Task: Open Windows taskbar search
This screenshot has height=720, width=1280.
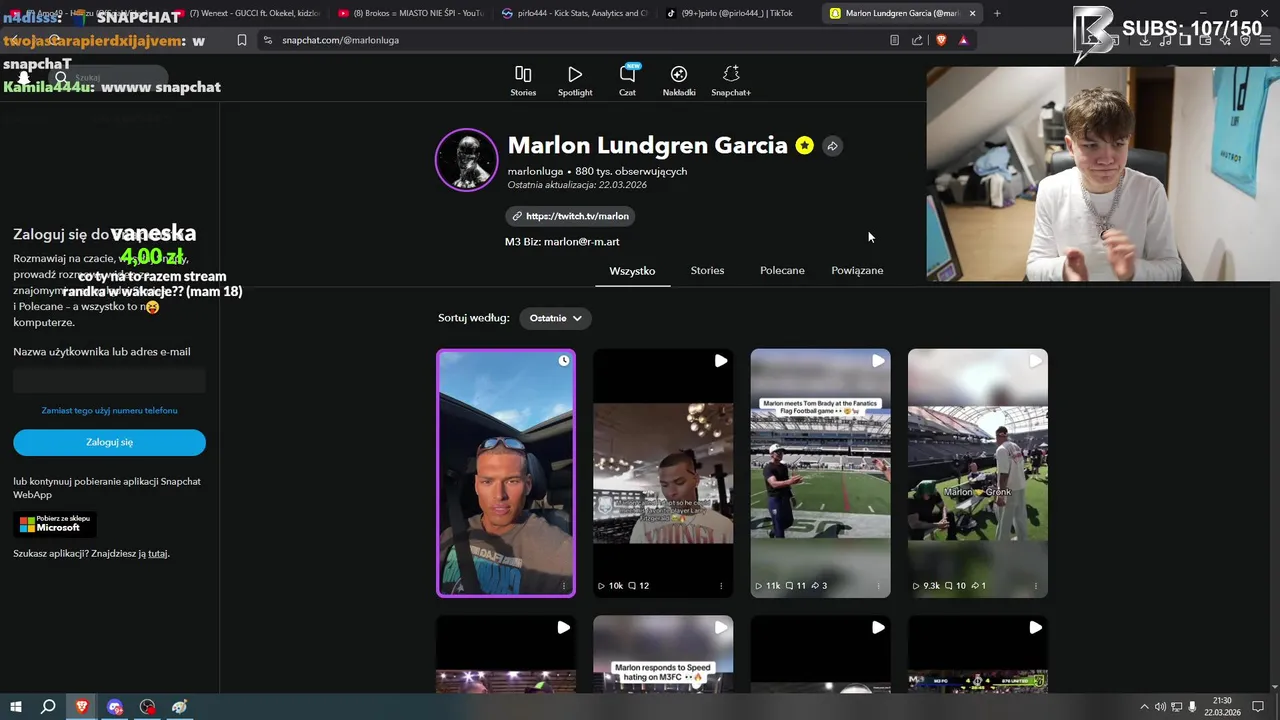Action: (48, 707)
